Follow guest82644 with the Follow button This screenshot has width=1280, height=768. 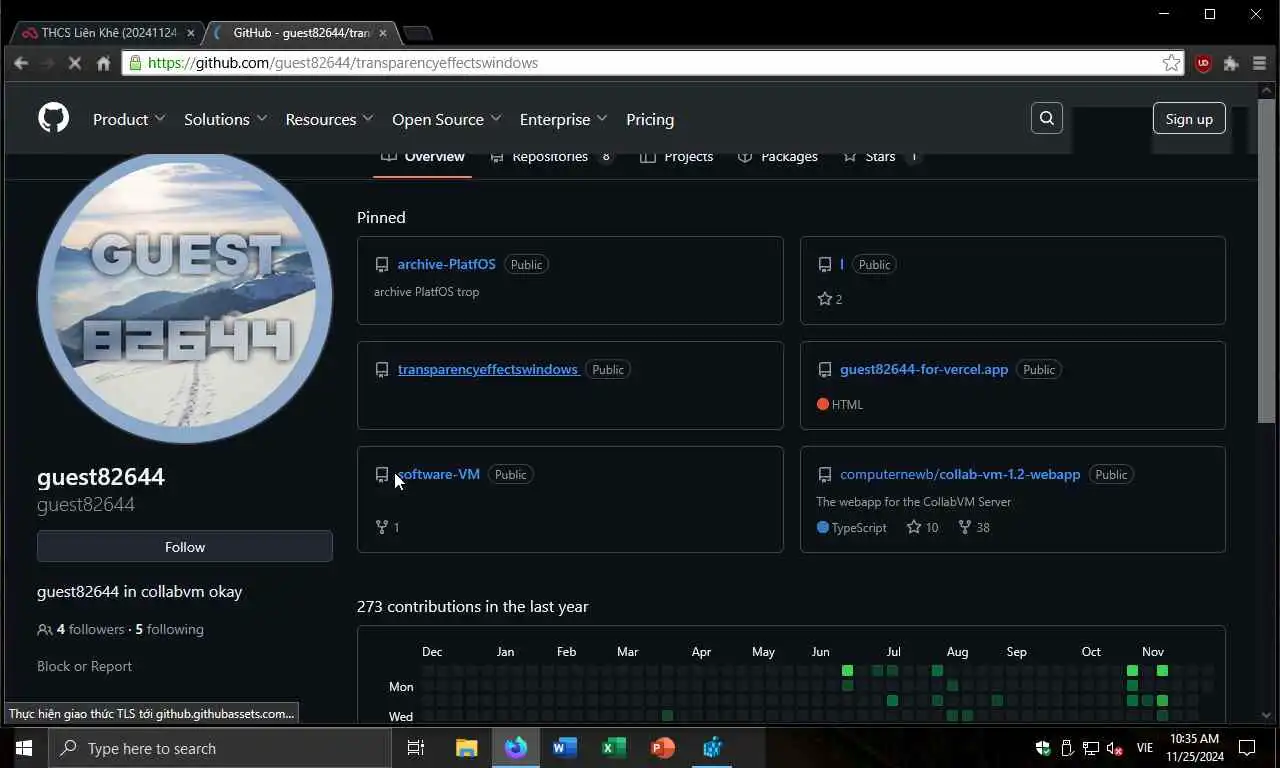pos(185,547)
